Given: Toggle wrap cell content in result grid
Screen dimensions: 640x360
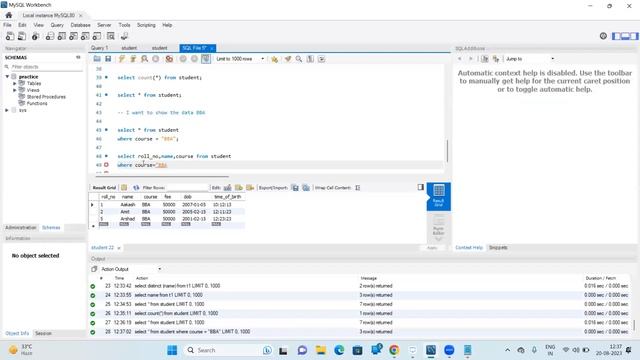Looking at the screenshot, I should (358, 188).
